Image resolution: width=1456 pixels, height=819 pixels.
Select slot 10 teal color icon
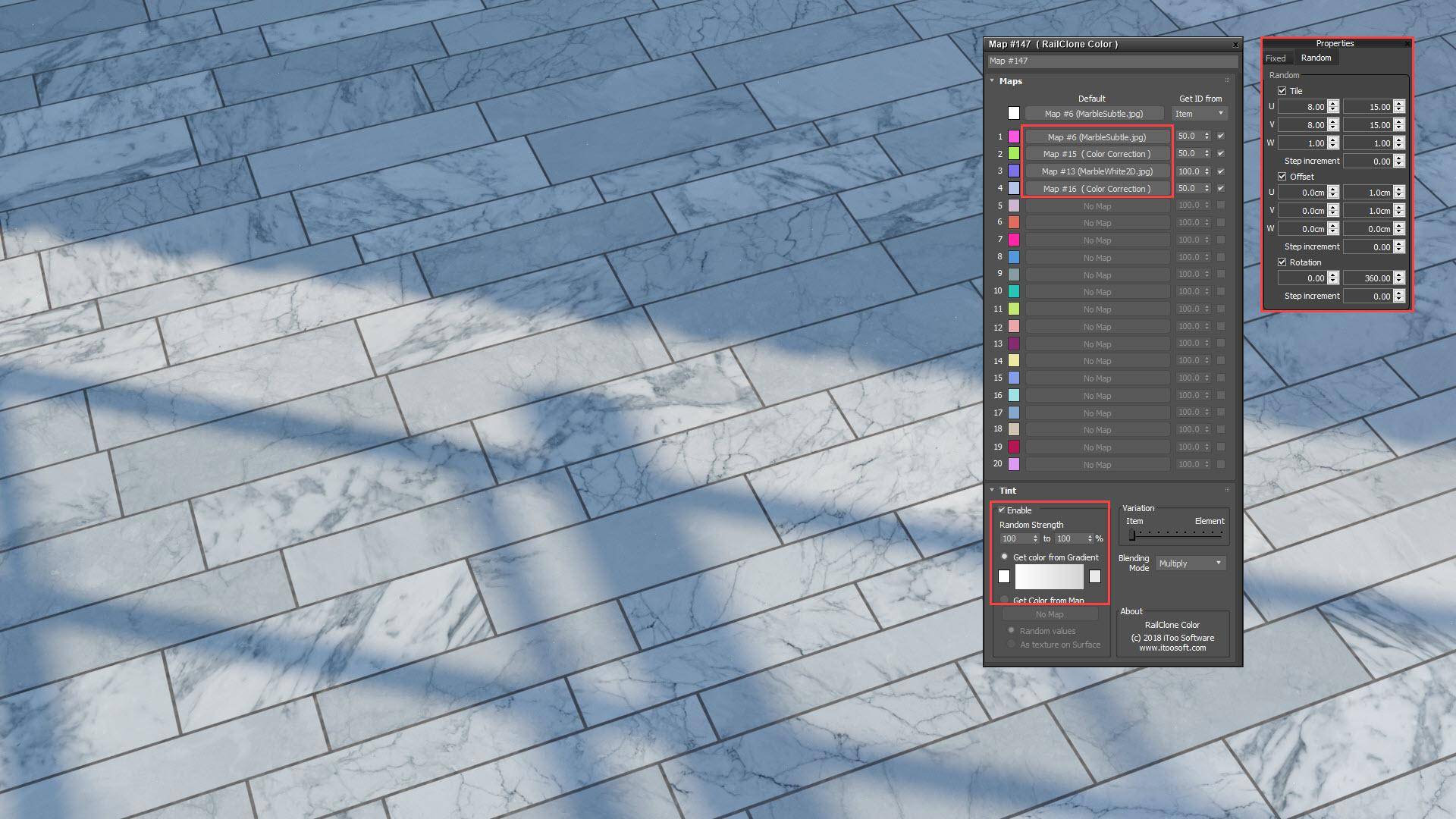1014,290
